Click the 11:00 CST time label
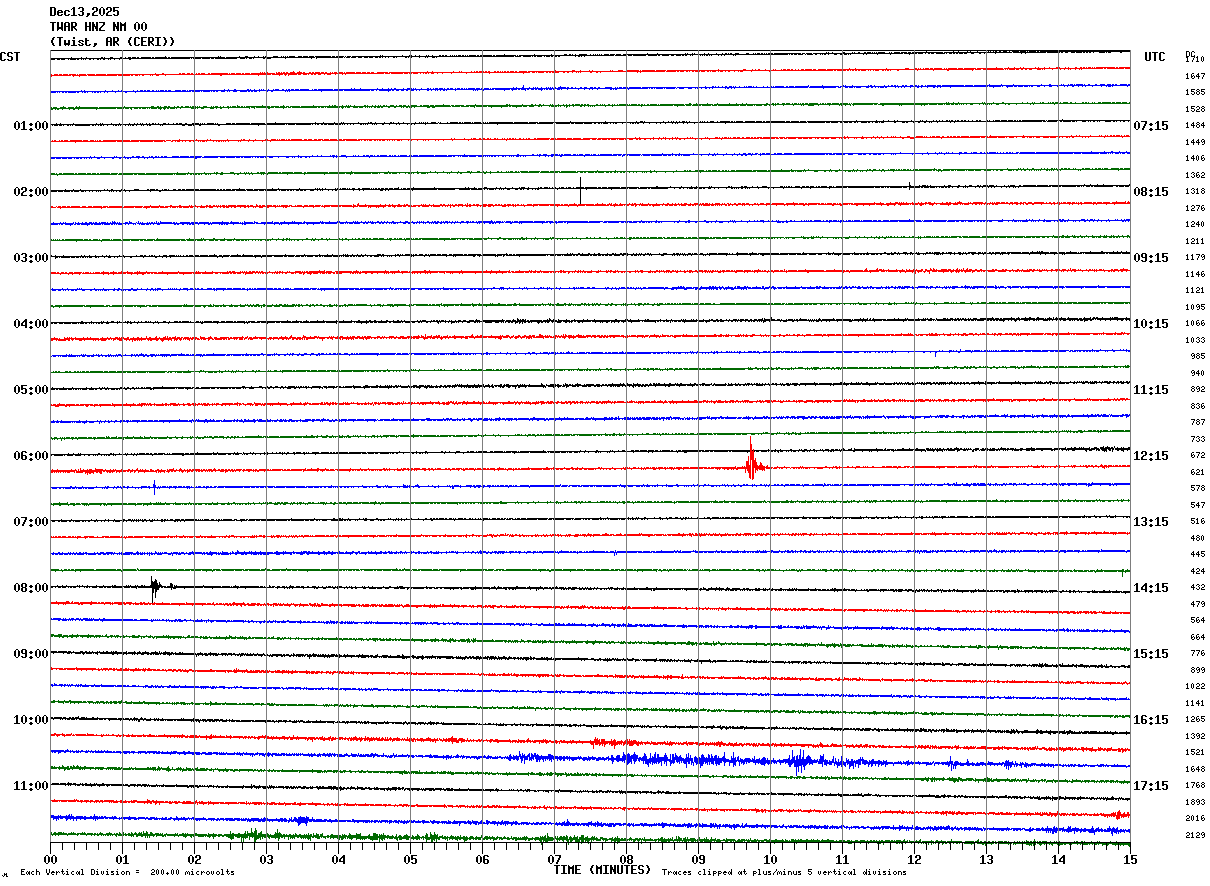 point(30,786)
